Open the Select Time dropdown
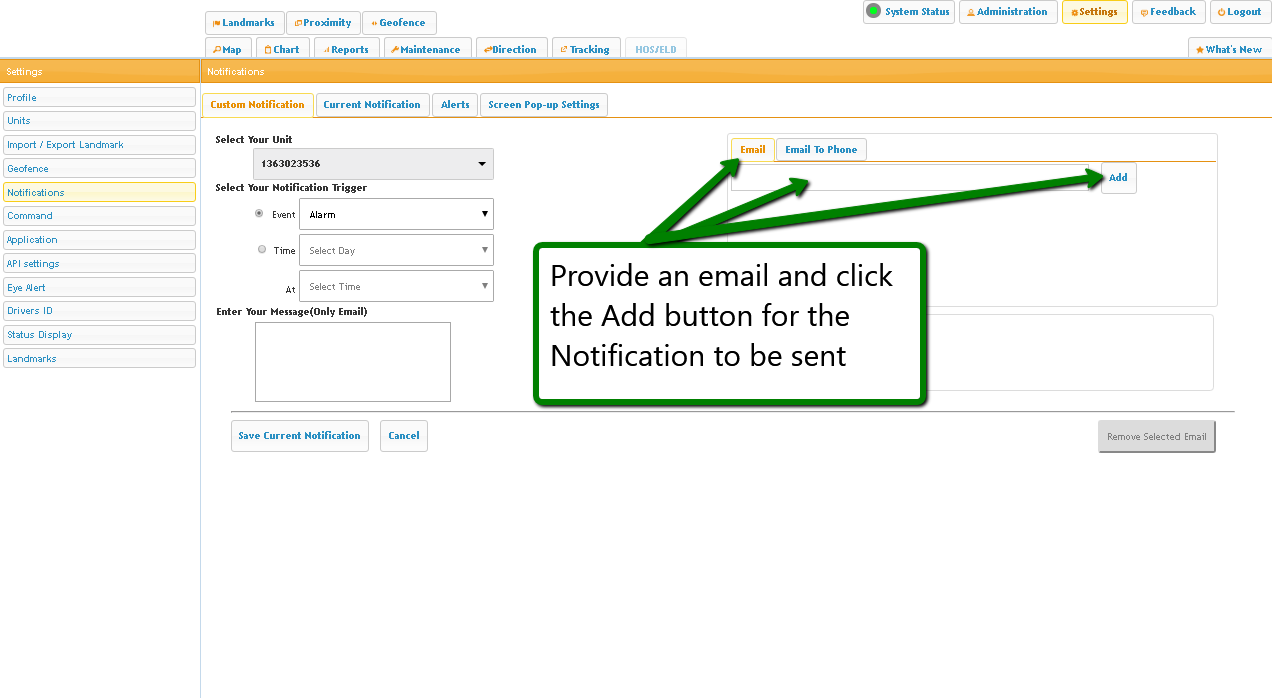This screenshot has width=1272, height=698. [x=396, y=286]
